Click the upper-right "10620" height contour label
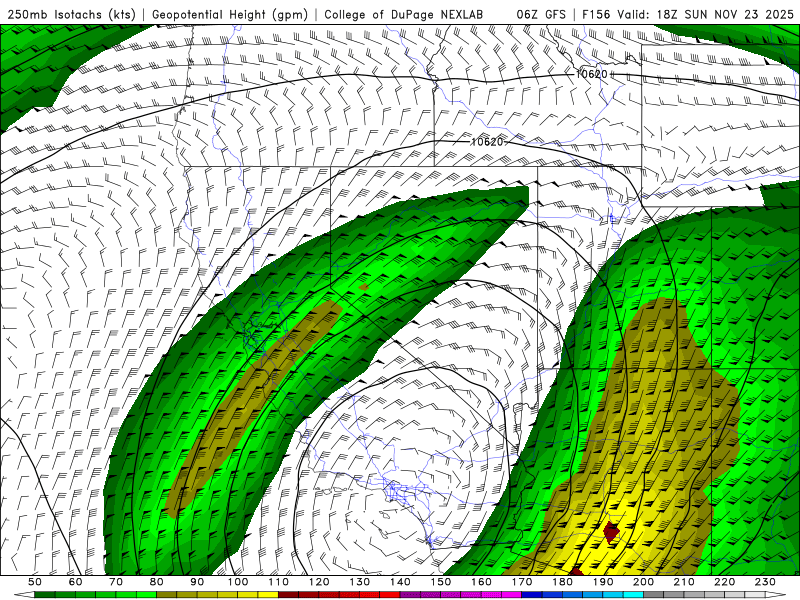This screenshot has height=600, width=800. pyautogui.click(x=591, y=74)
